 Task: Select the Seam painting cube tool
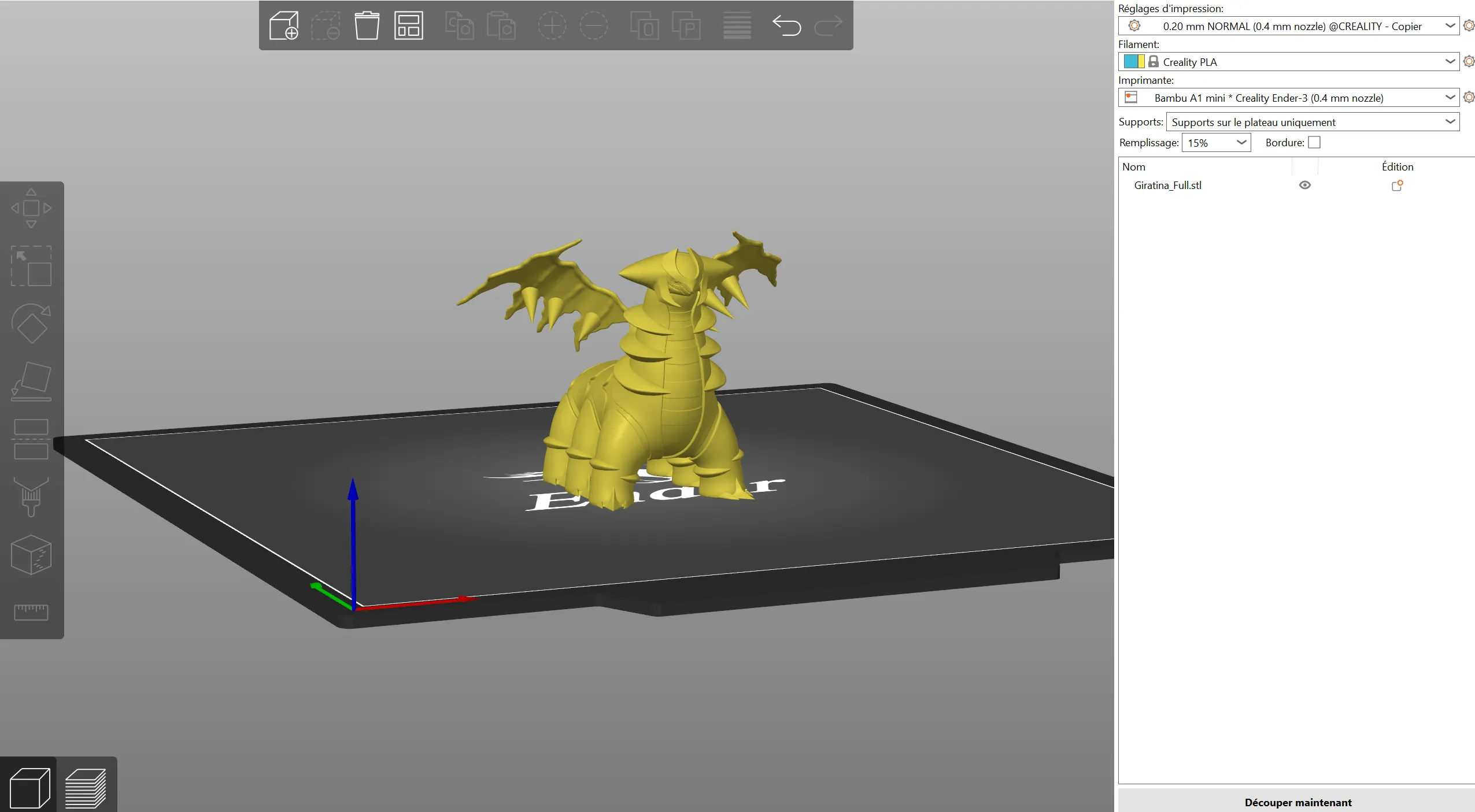[31, 555]
